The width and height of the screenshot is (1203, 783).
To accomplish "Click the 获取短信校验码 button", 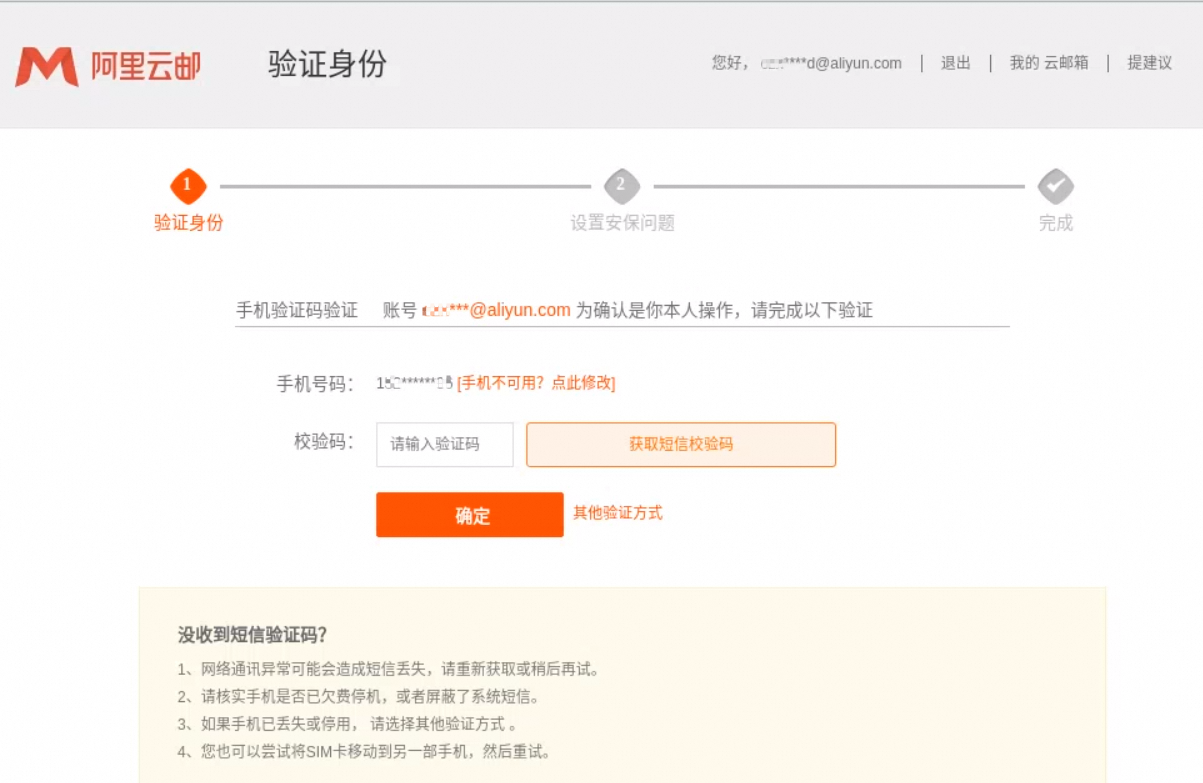I will click(680, 444).
